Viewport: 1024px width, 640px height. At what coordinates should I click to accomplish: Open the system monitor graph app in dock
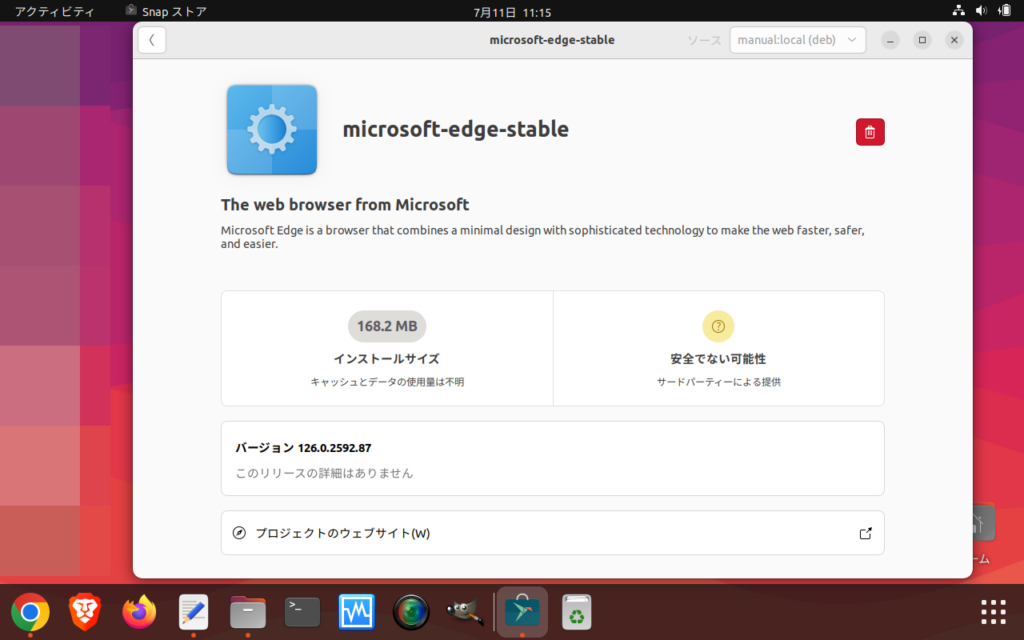(357, 612)
